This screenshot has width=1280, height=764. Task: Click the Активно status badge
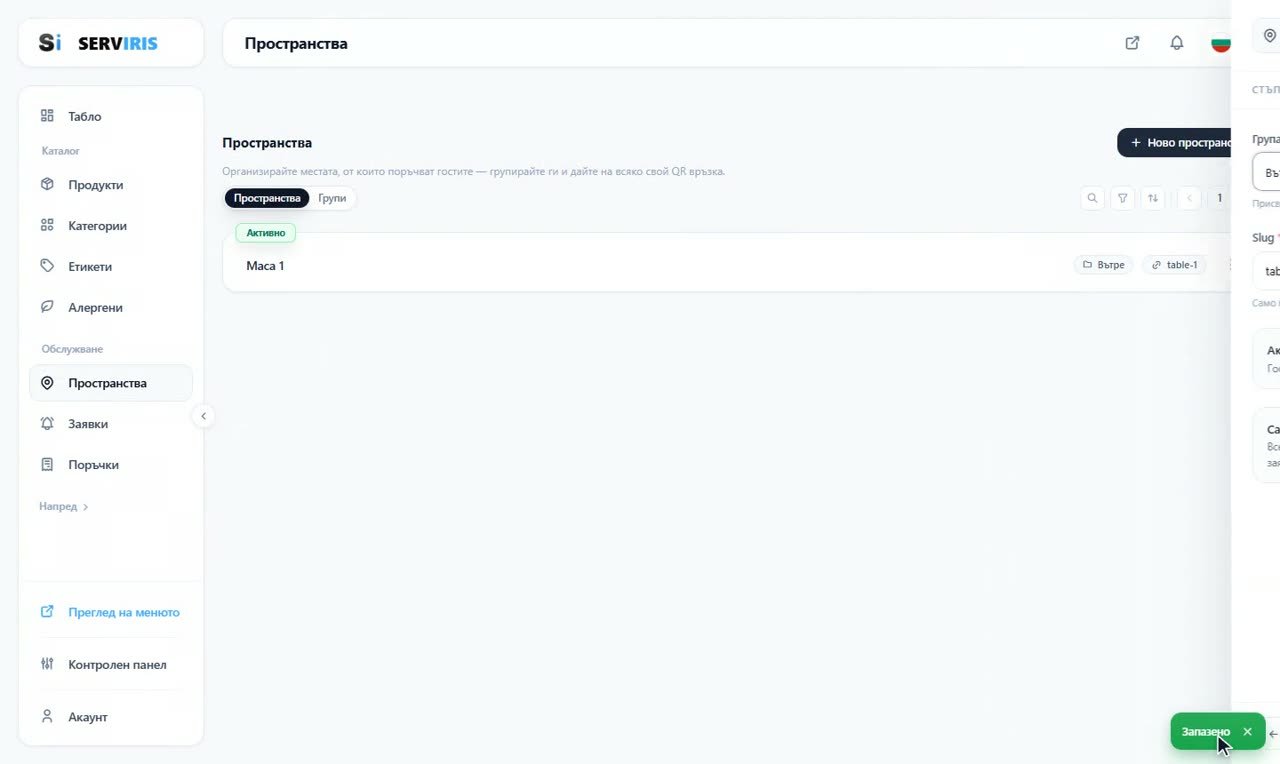click(x=266, y=233)
